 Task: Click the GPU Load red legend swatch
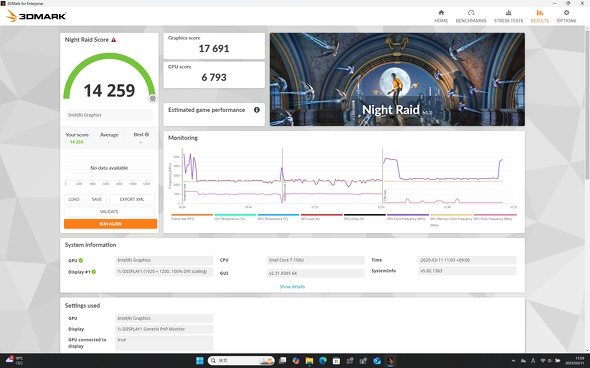[322, 215]
